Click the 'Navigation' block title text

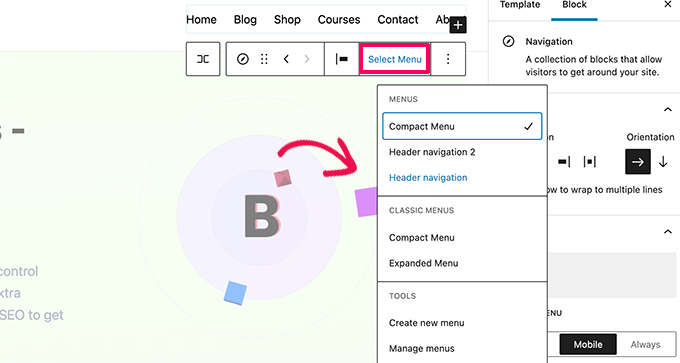(x=549, y=41)
